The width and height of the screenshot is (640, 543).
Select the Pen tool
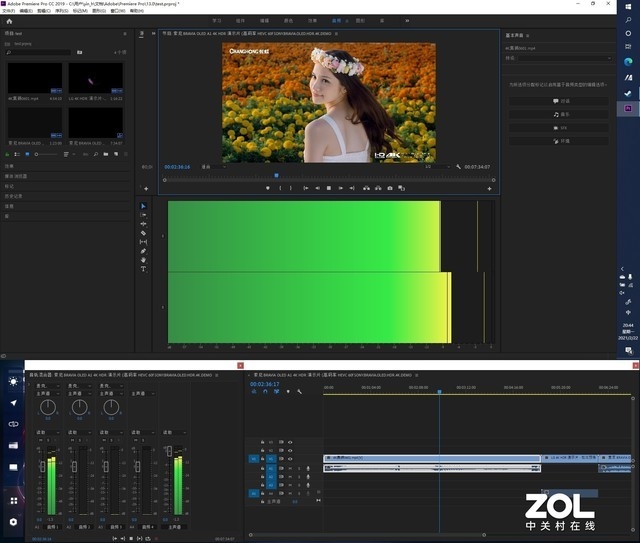click(x=143, y=251)
